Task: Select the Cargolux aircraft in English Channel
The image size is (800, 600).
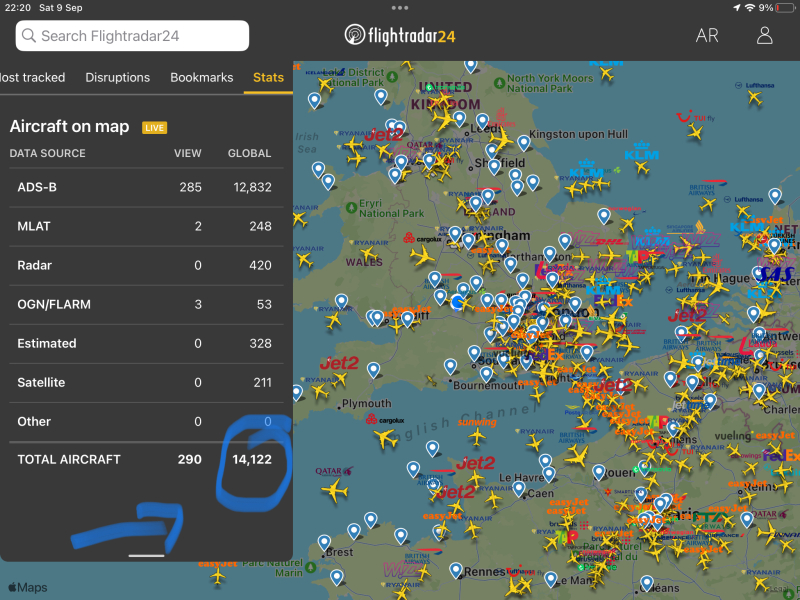Action: 387,438
